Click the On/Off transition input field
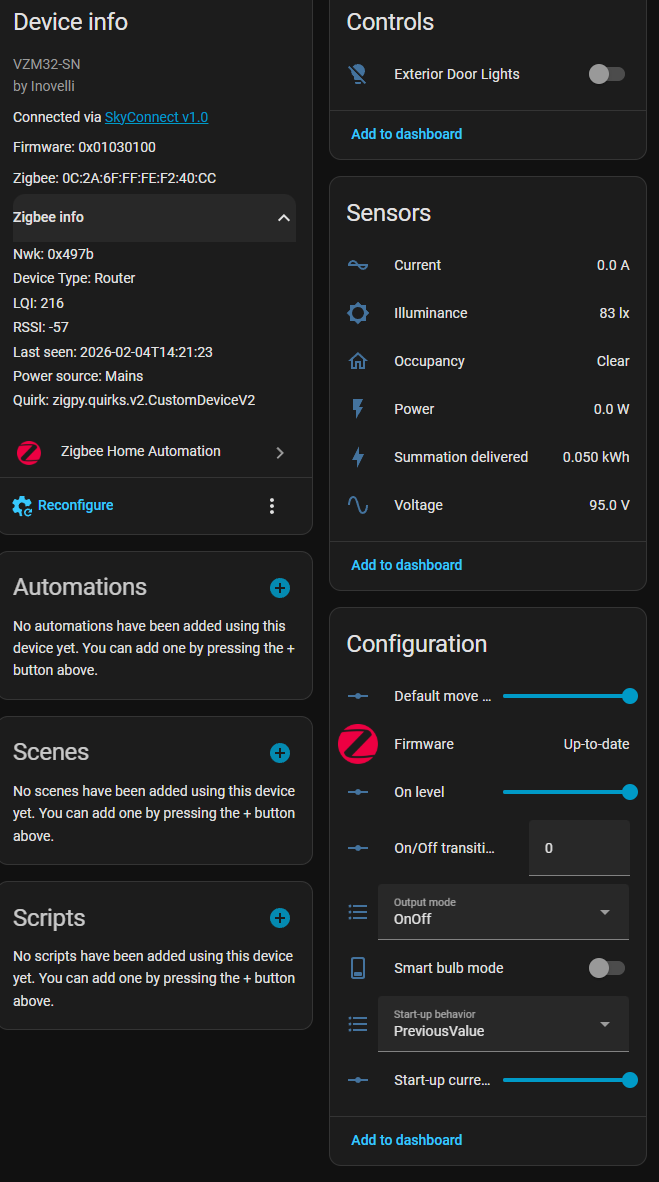This screenshot has width=659, height=1182. [579, 848]
